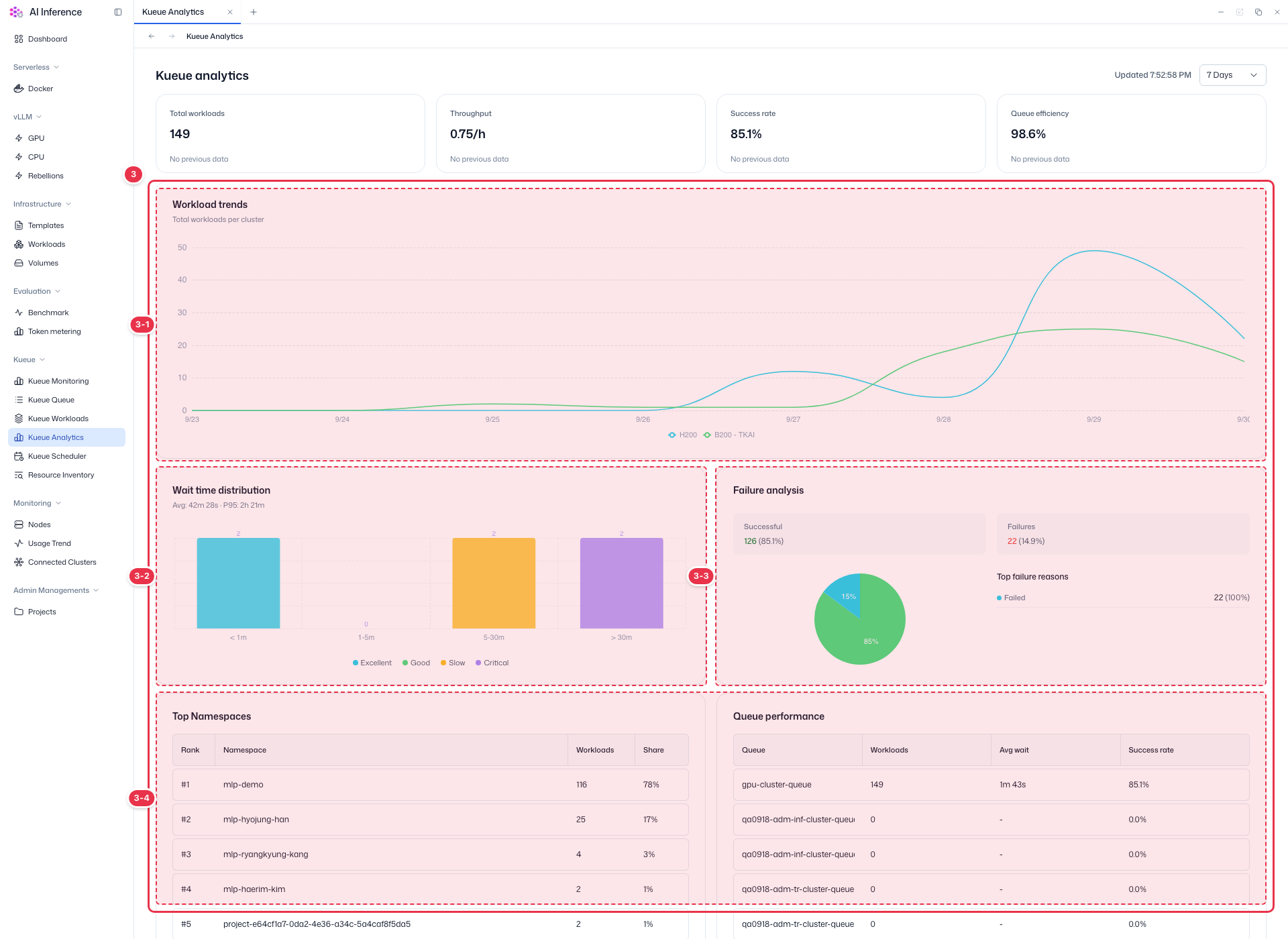
Task: Open a new tab with the plus icon
Action: click(254, 12)
